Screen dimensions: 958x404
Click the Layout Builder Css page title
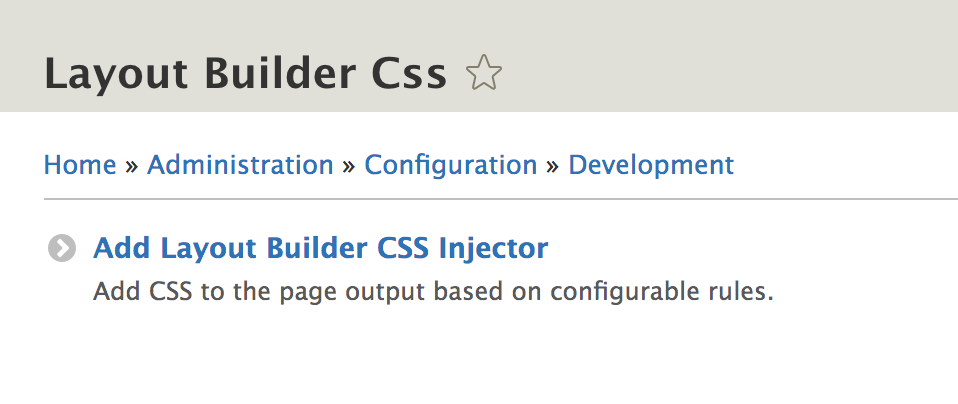[x=246, y=73]
